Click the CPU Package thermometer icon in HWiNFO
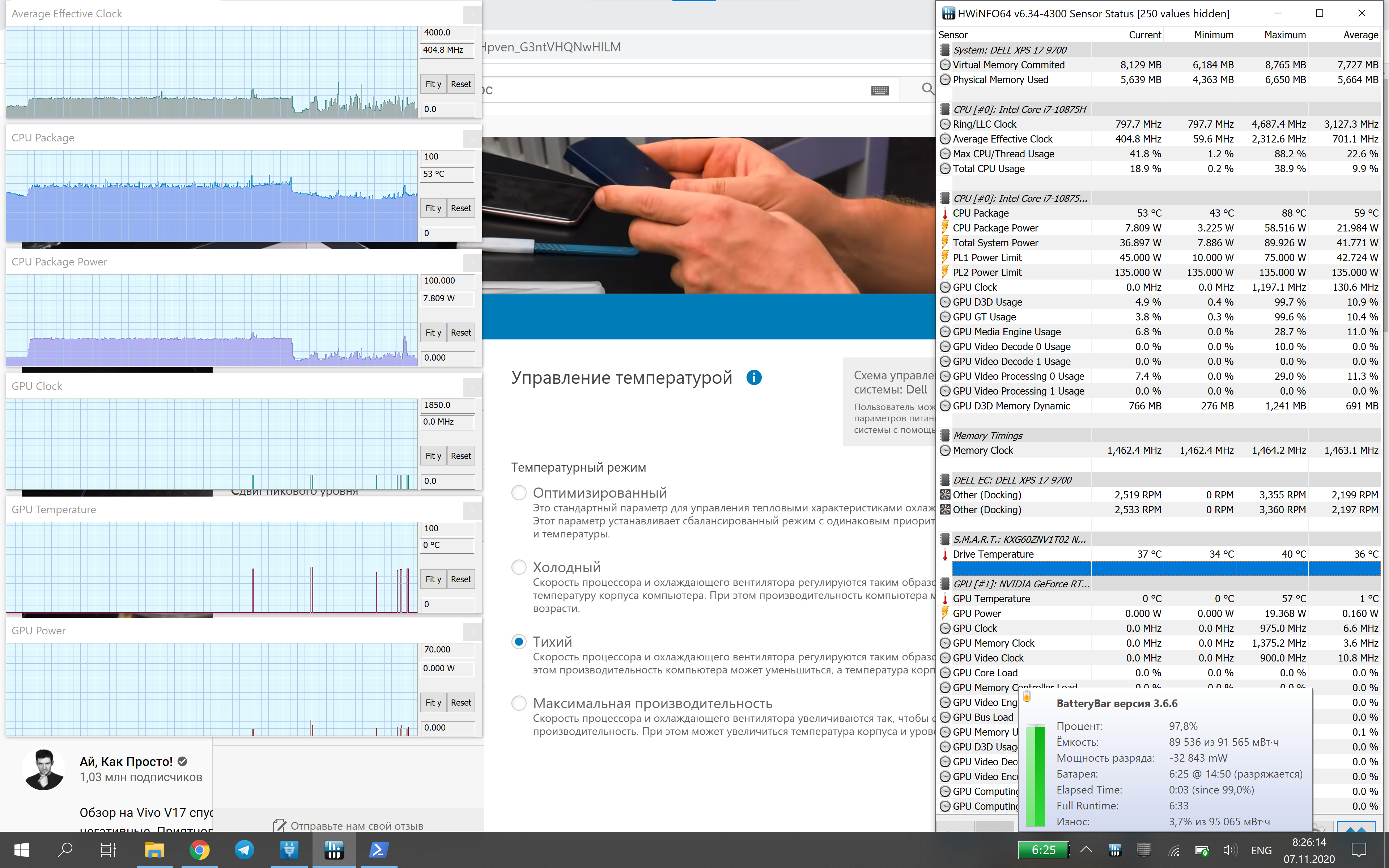The image size is (1389, 868). tap(945, 213)
